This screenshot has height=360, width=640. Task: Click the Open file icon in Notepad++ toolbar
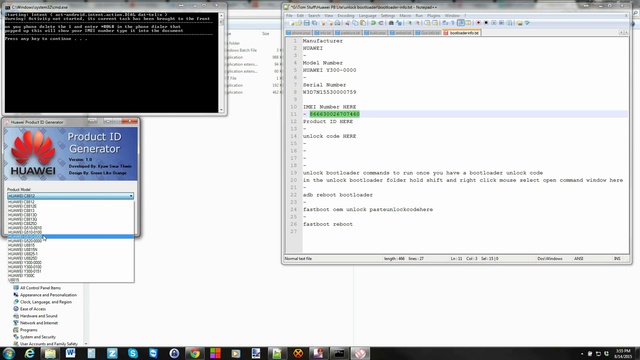click(x=299, y=23)
